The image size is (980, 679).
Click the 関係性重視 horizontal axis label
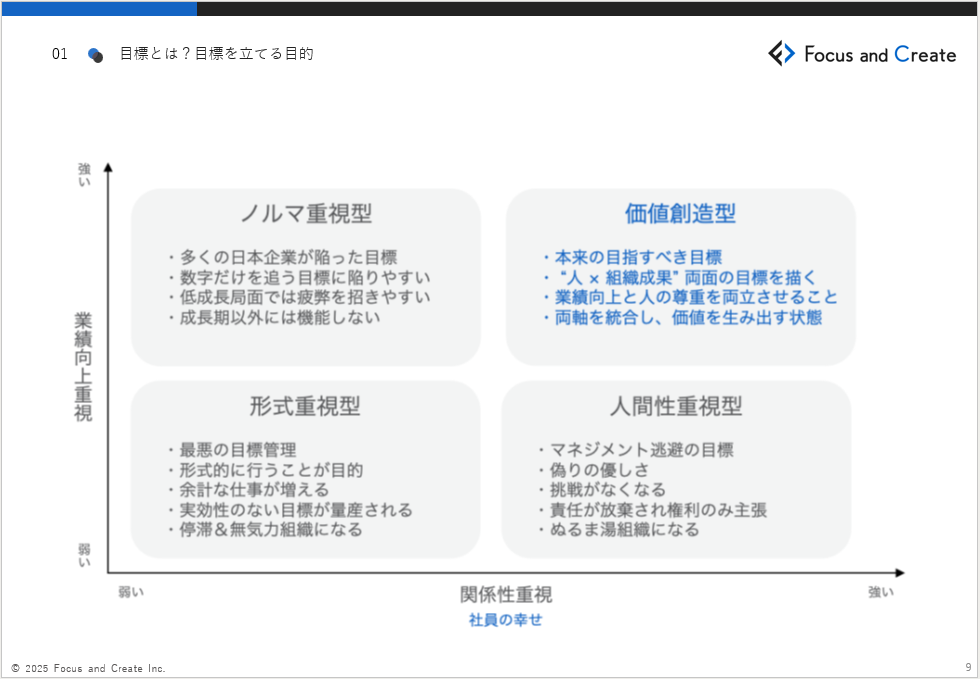505,594
